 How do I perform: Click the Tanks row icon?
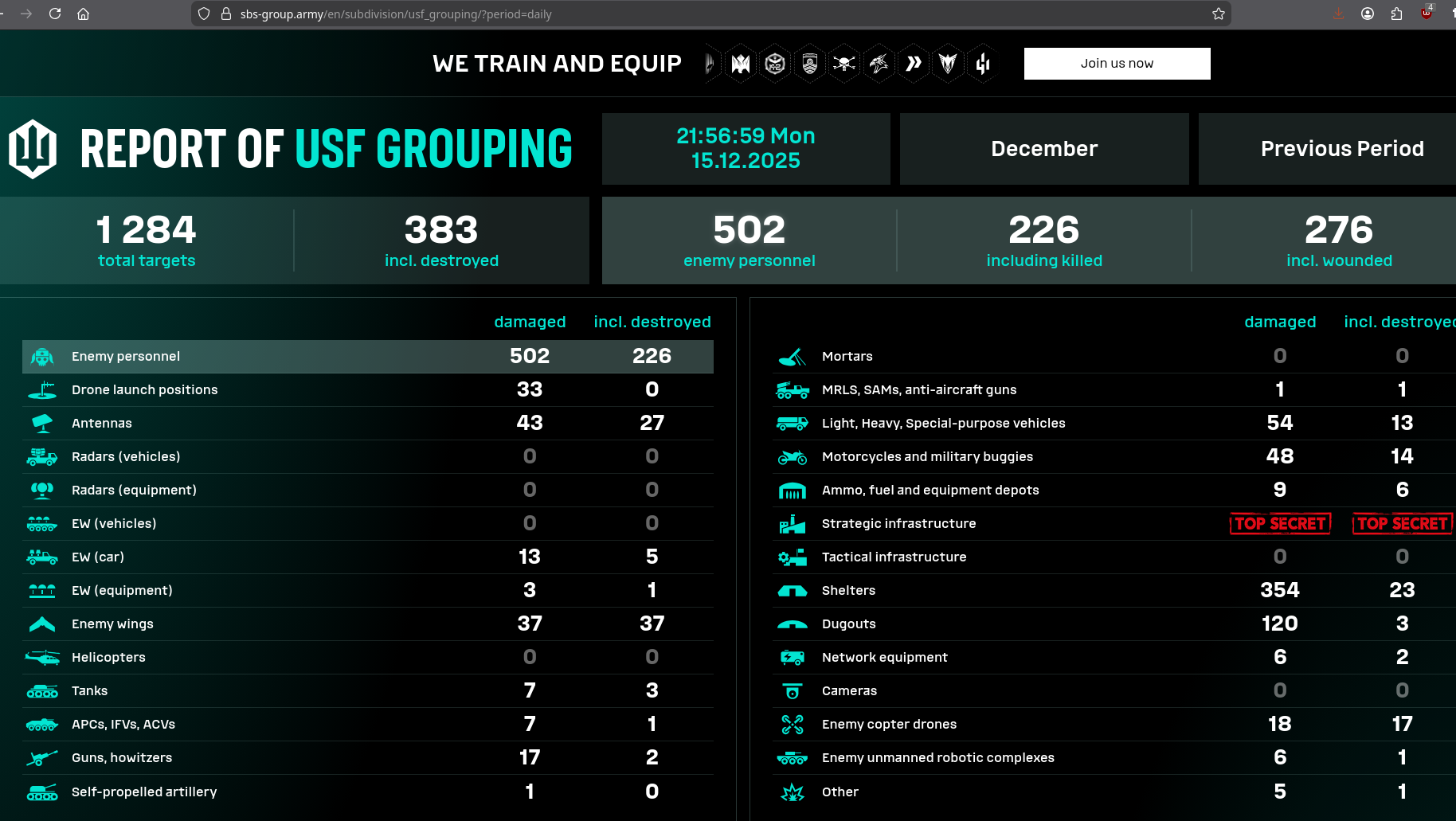[42, 691]
